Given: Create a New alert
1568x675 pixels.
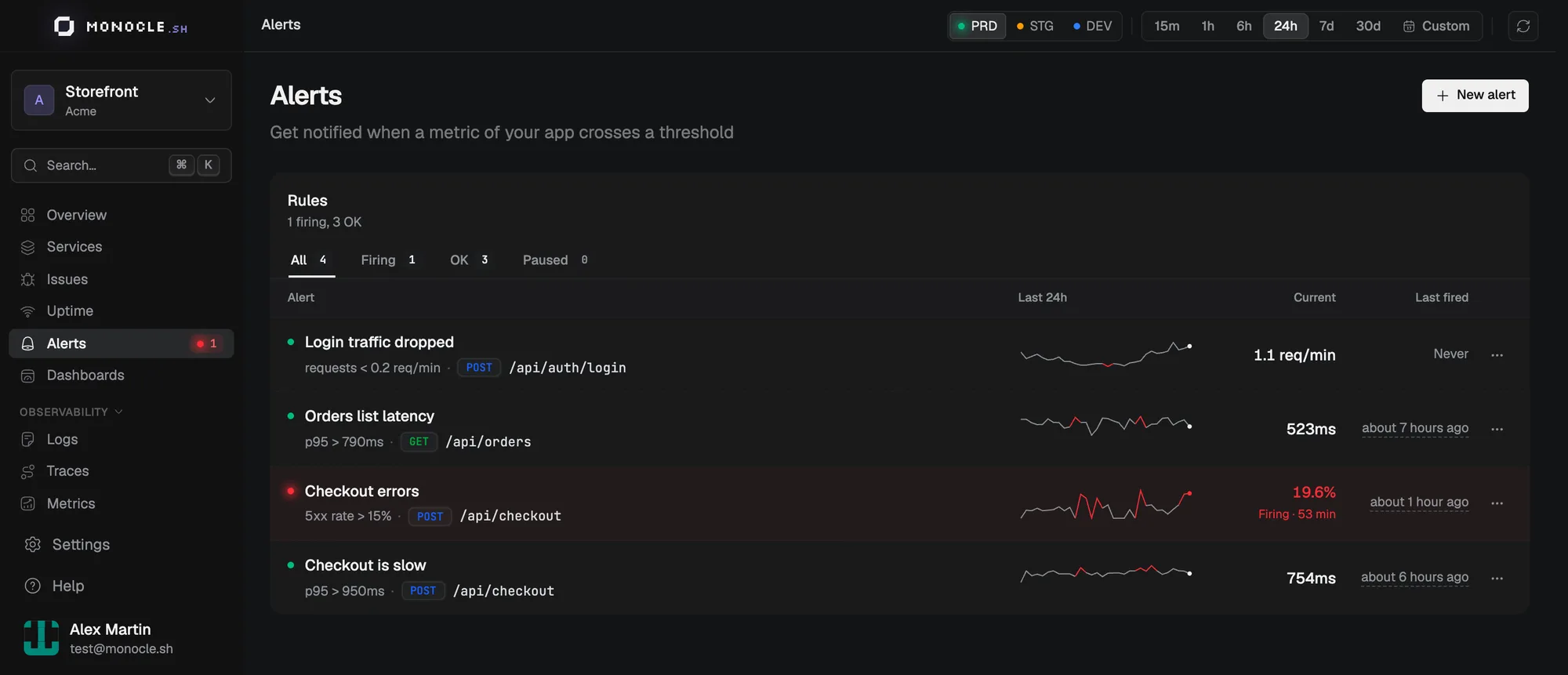Looking at the screenshot, I should pyautogui.click(x=1475, y=96).
